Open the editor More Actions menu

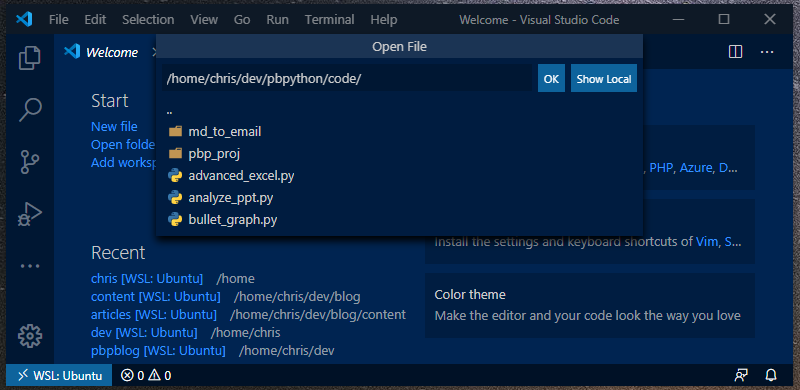click(767, 52)
